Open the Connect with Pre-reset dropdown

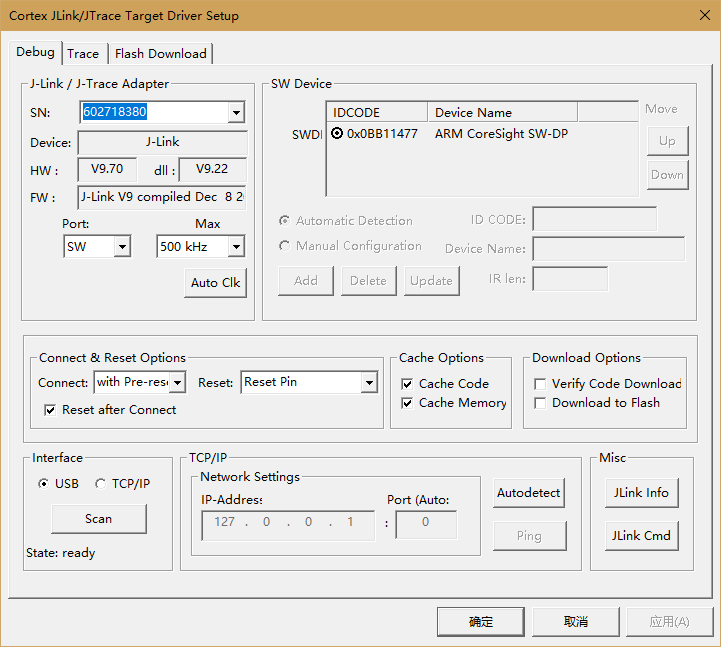pos(177,382)
